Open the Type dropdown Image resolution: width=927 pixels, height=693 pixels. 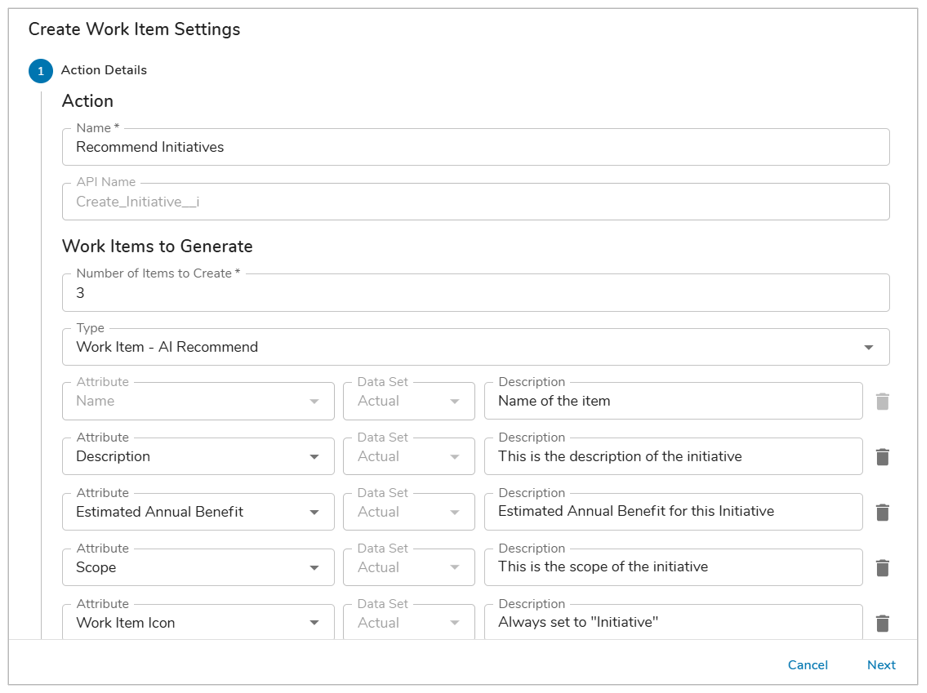click(x=868, y=347)
